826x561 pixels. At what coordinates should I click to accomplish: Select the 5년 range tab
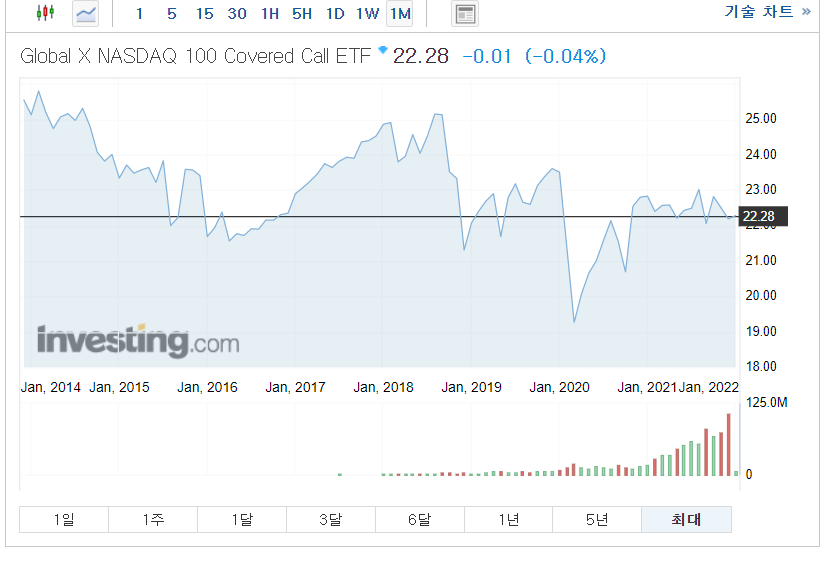tap(597, 519)
